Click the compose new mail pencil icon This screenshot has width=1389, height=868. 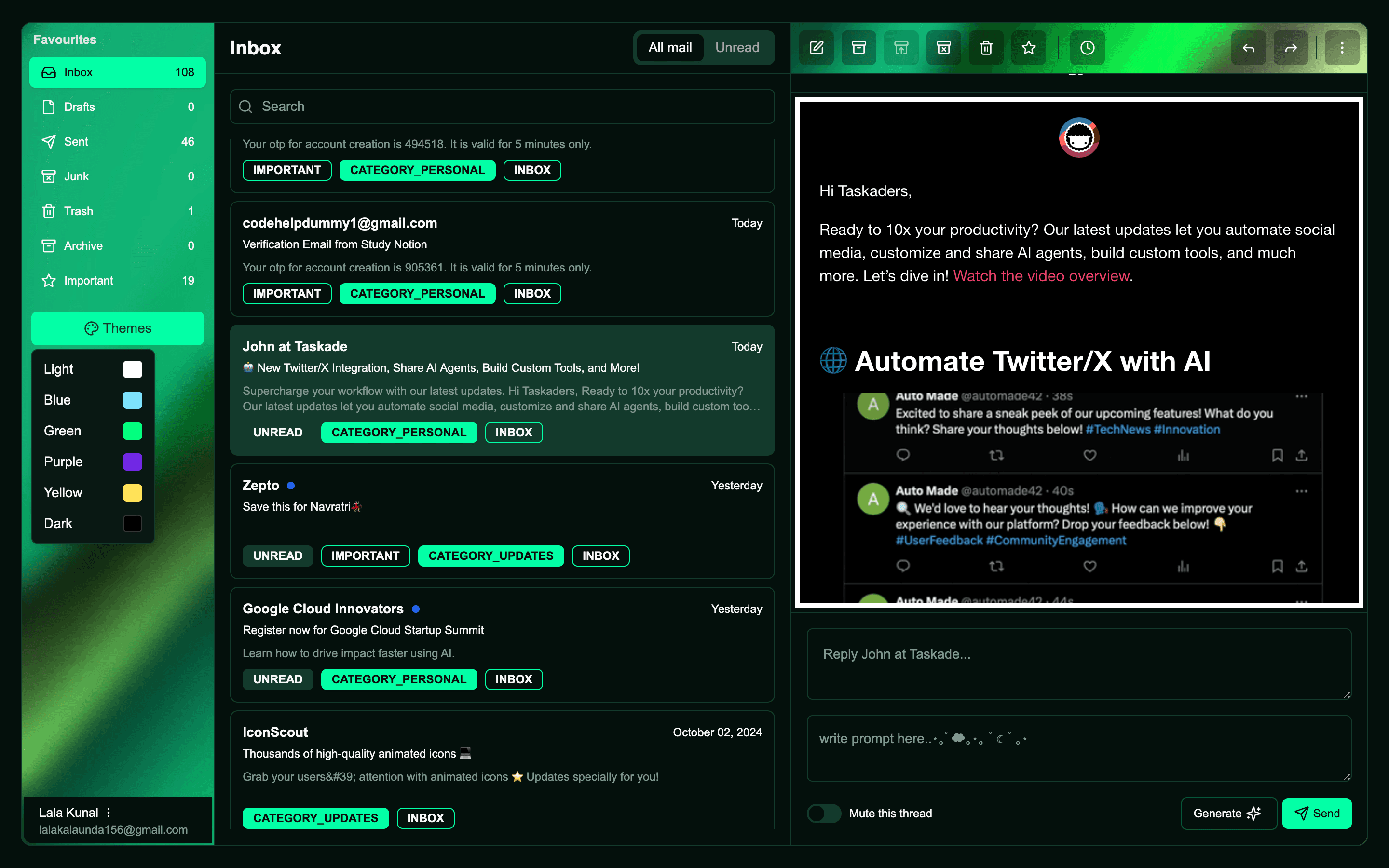[816, 48]
